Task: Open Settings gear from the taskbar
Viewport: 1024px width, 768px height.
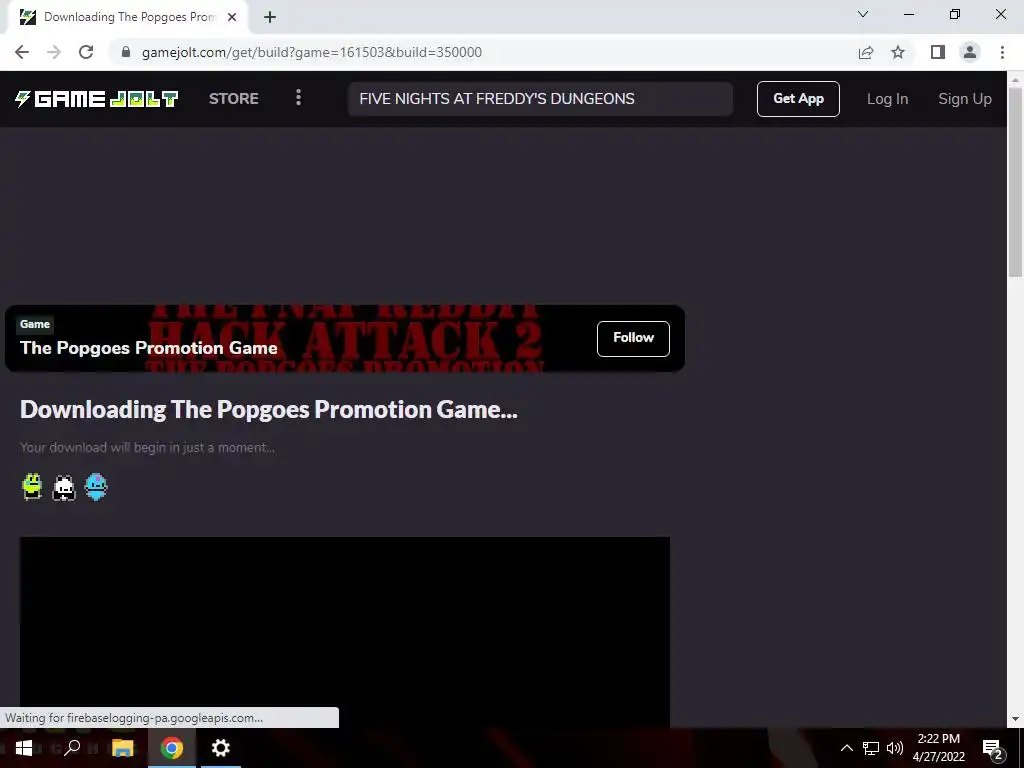Action: tap(221, 748)
